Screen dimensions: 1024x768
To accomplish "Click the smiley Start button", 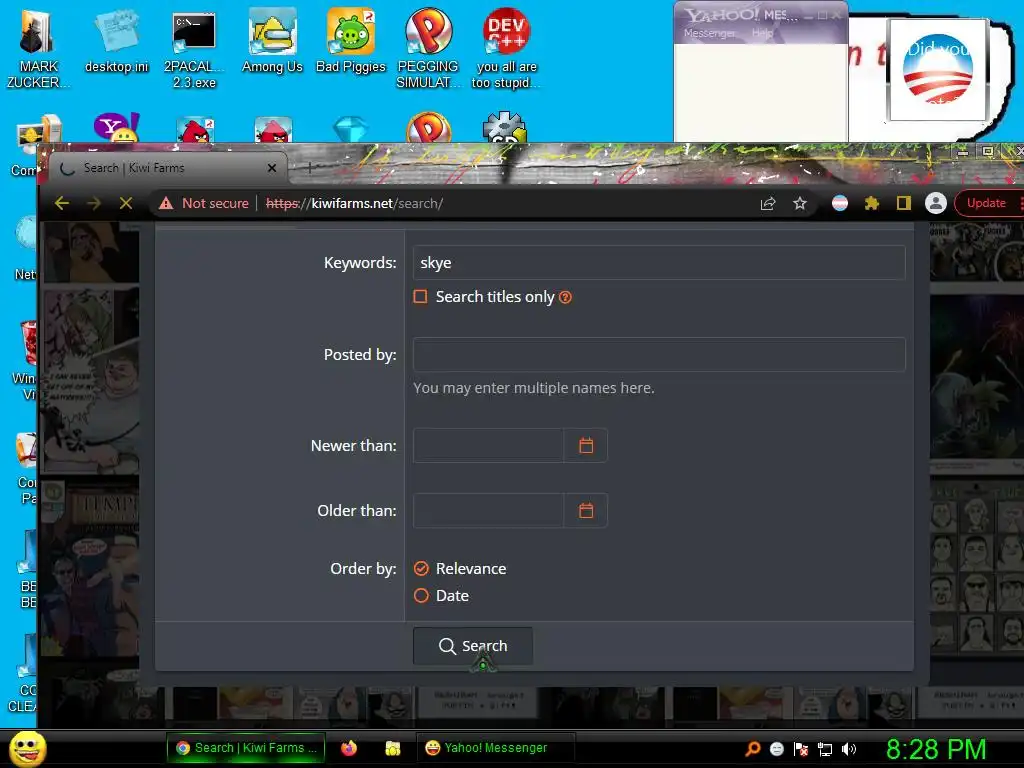I will click(28, 748).
